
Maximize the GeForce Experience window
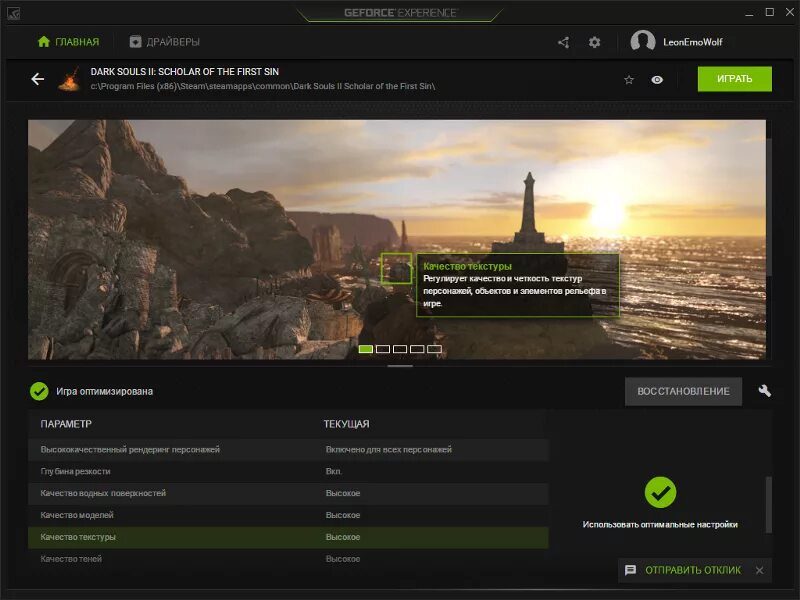point(769,12)
